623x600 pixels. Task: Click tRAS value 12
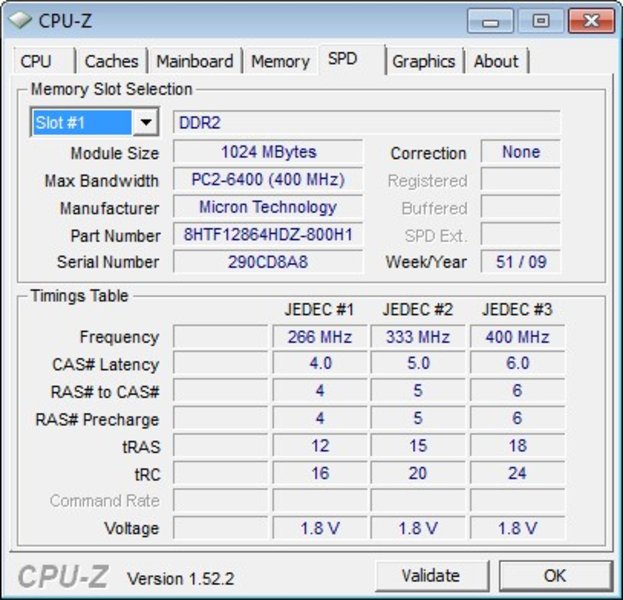319,445
